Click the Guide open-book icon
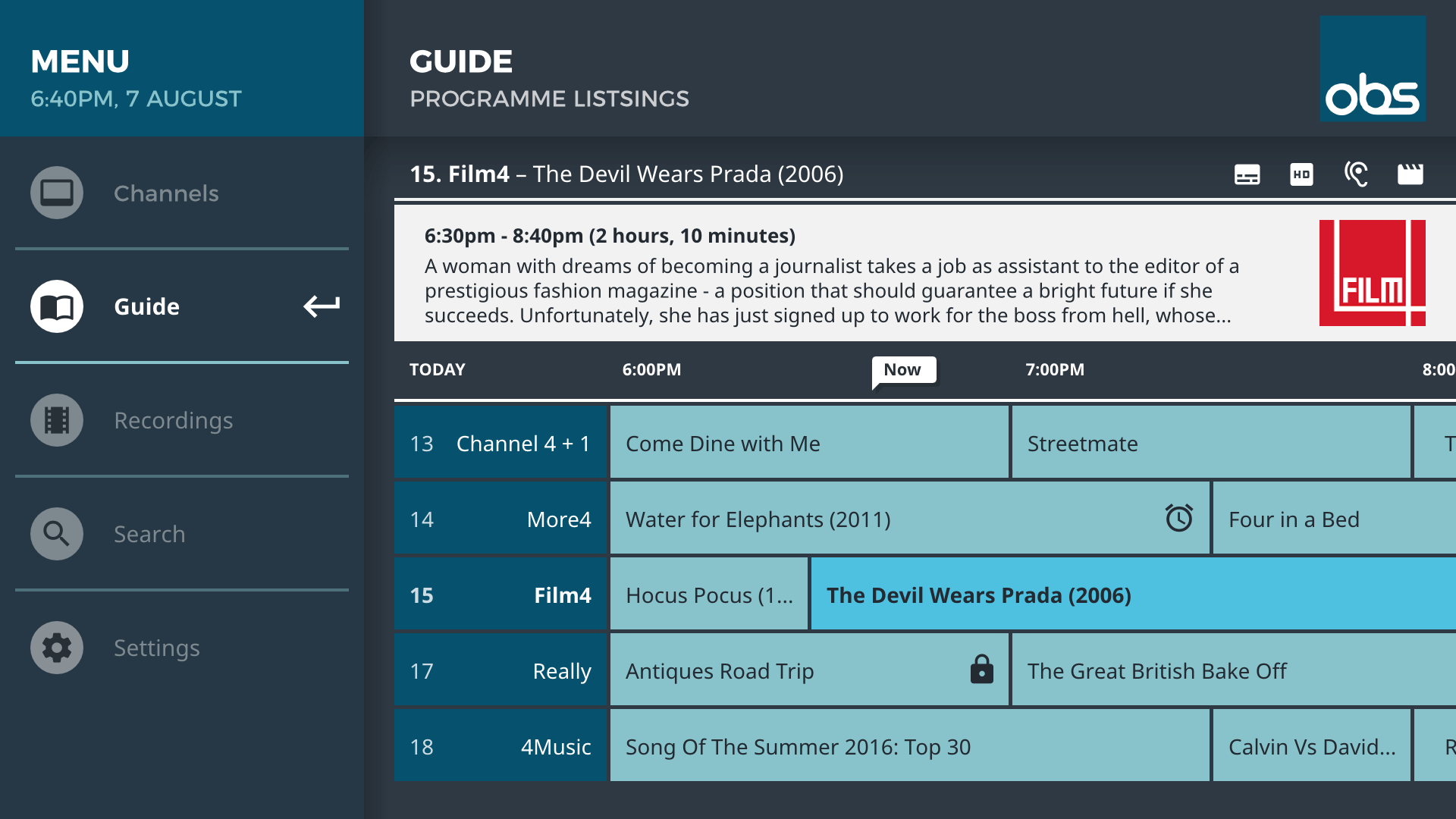This screenshot has height=819, width=1456. (x=57, y=306)
